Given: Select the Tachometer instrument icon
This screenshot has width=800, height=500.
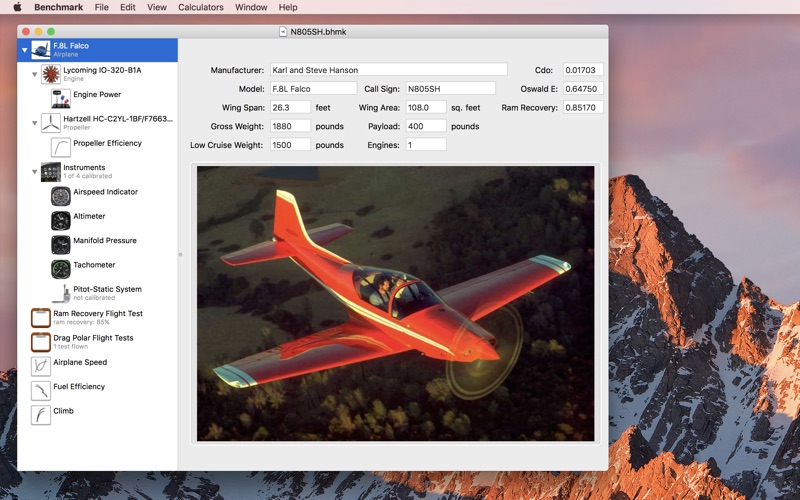Looking at the screenshot, I should point(61,269).
